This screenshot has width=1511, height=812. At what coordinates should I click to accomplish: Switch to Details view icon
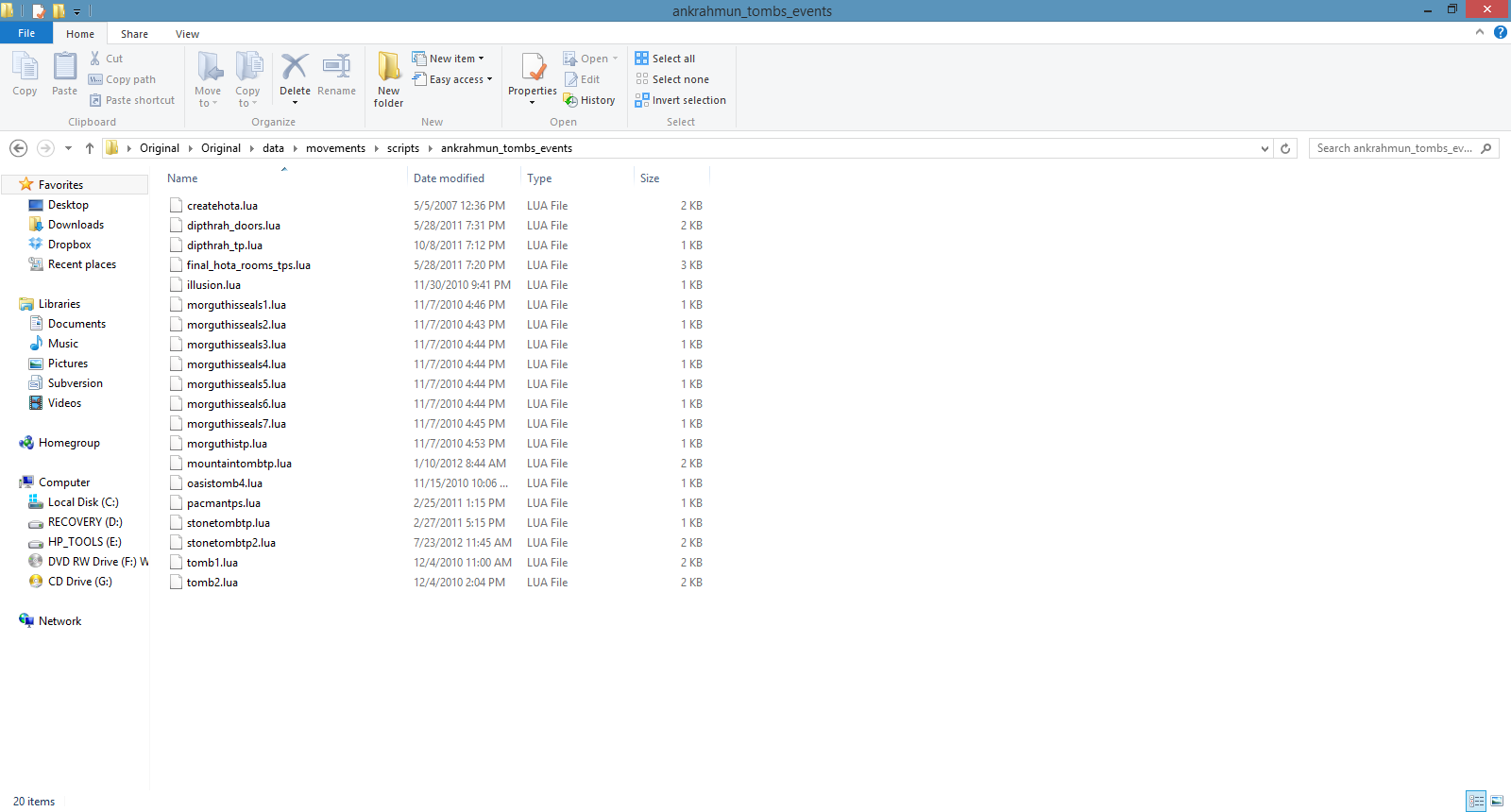[1476, 801]
